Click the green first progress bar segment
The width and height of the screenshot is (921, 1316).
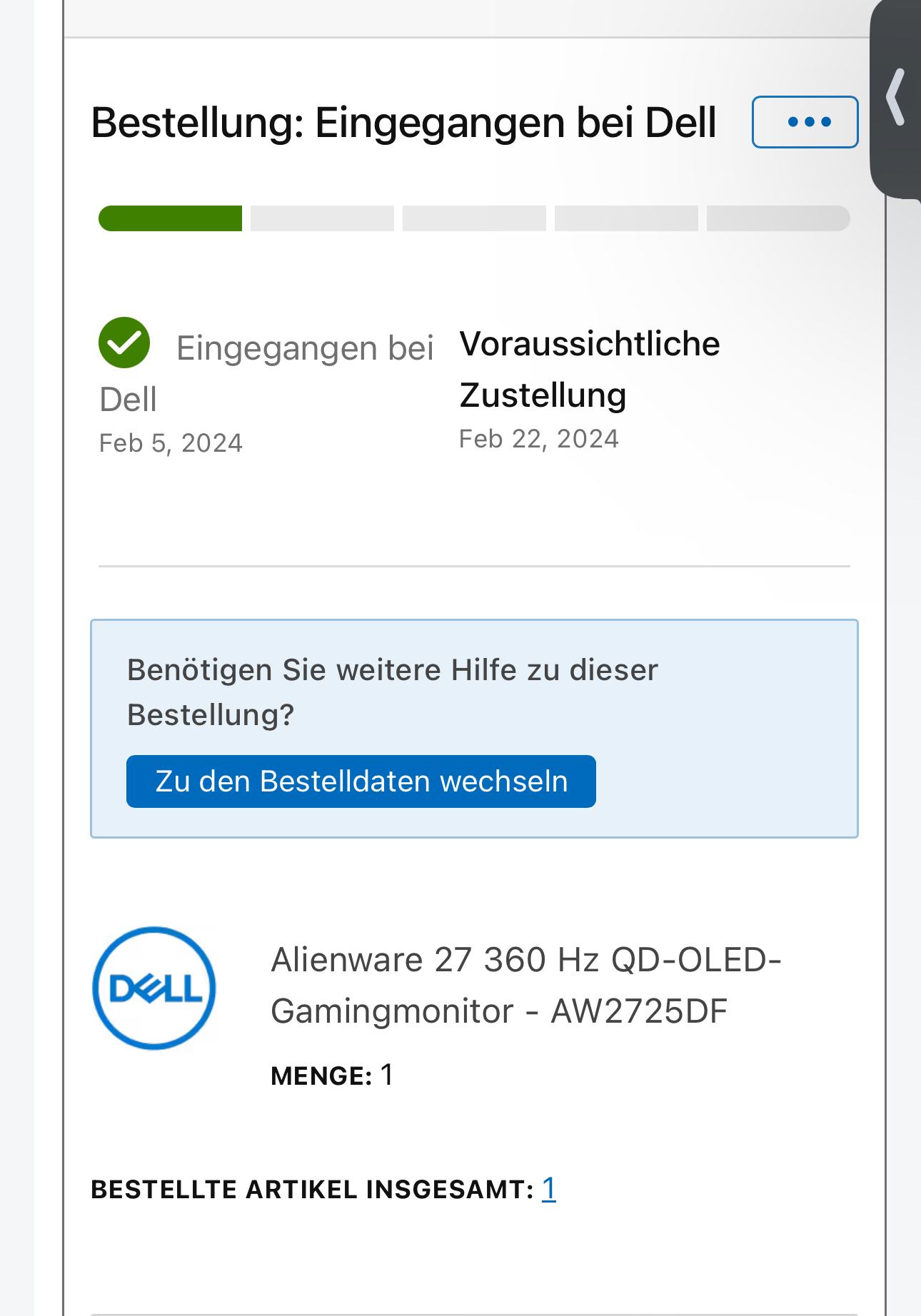[170, 218]
